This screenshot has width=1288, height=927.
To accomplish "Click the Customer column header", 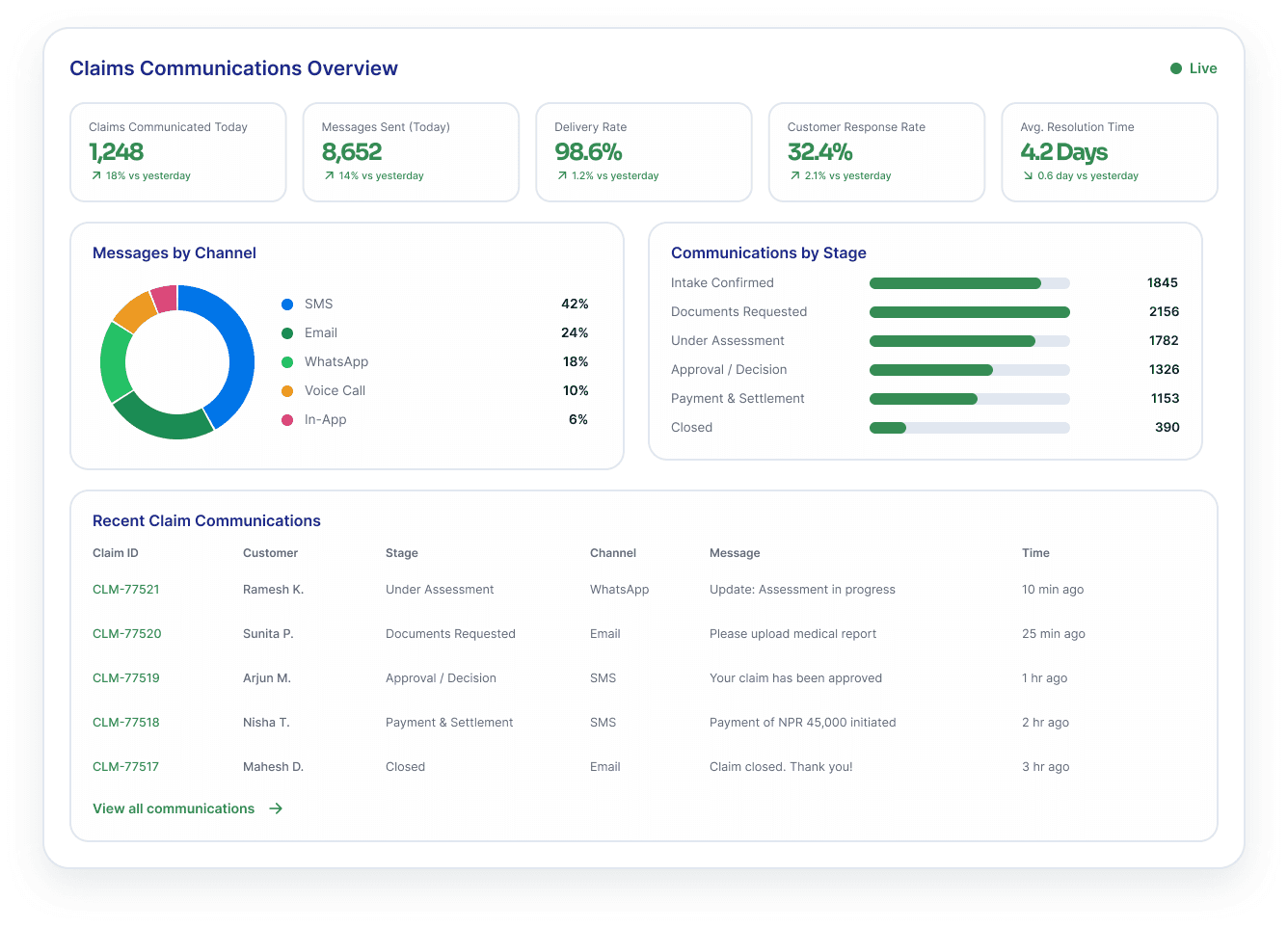I will (271, 553).
